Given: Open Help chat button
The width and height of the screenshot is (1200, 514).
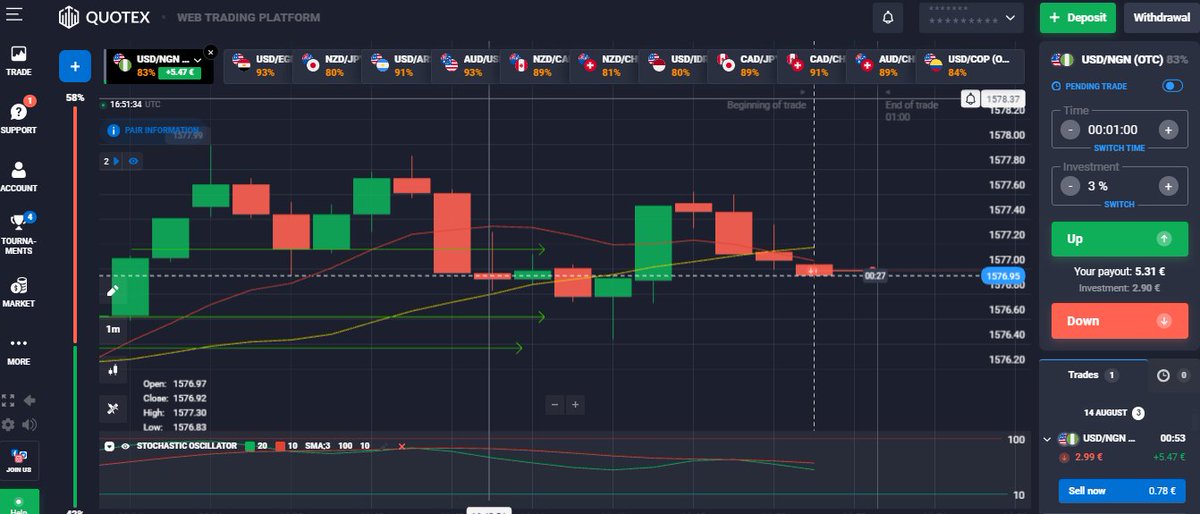Looking at the screenshot, I should tap(19, 501).
